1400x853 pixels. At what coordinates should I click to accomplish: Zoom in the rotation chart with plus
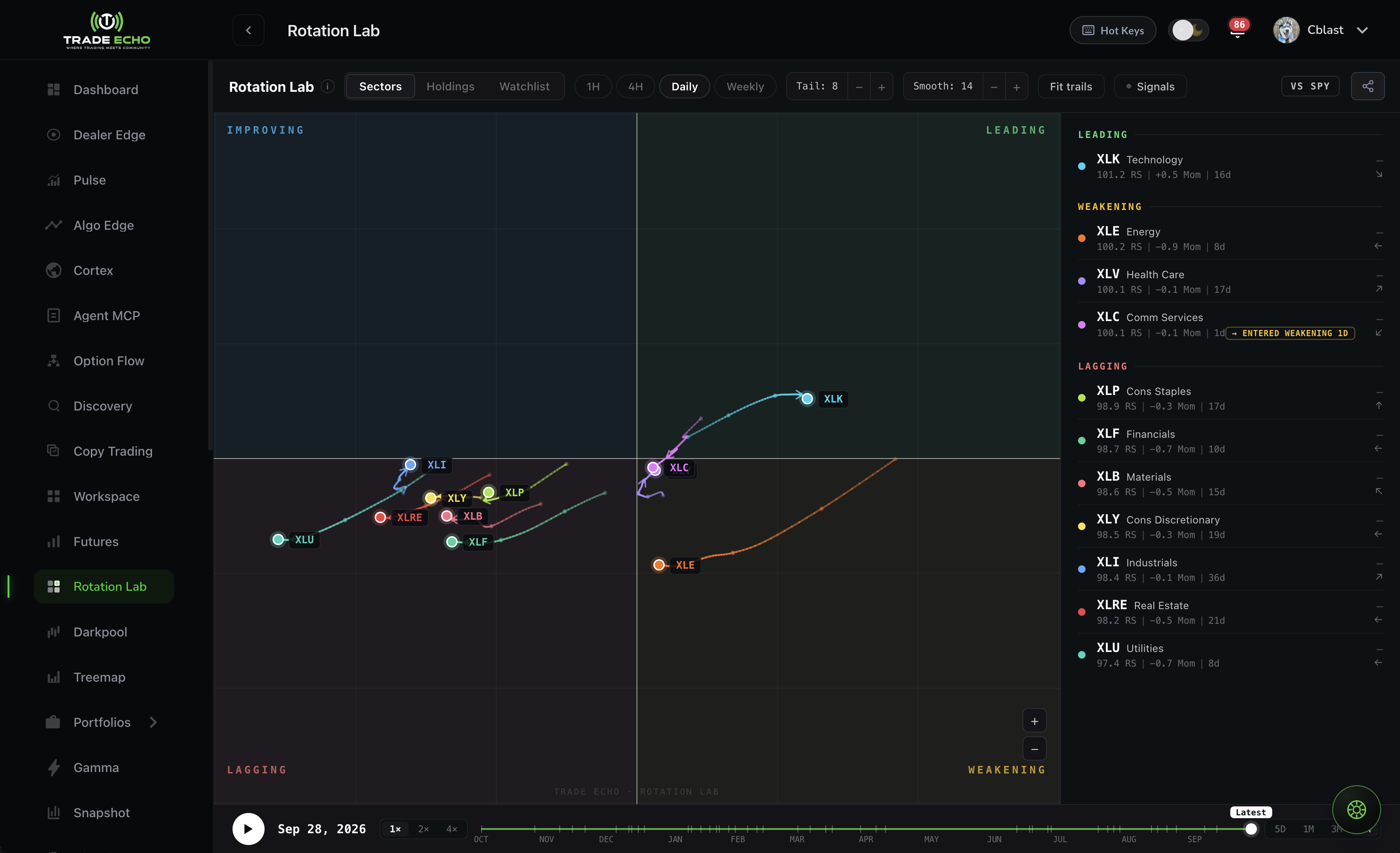click(x=1034, y=721)
